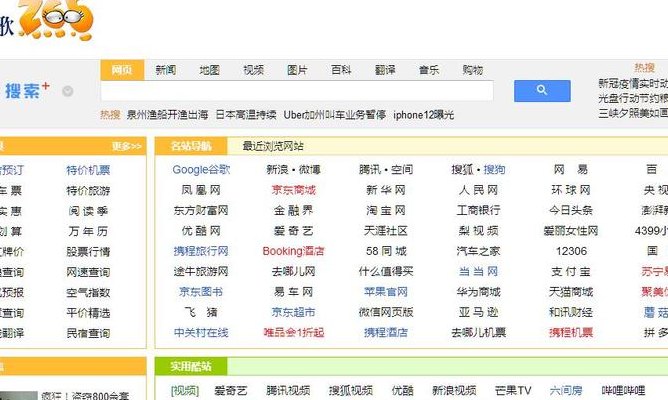Click 更多>> in the orange sidebar header
The image size is (668, 400).
coord(127,146)
